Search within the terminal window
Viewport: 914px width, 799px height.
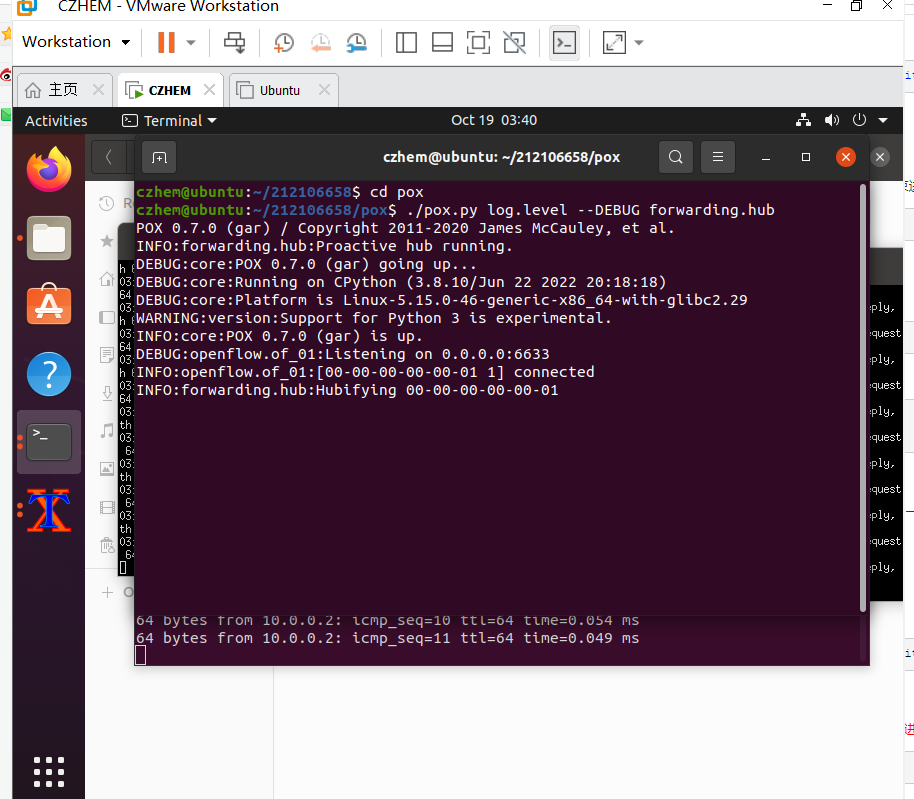[676, 157]
